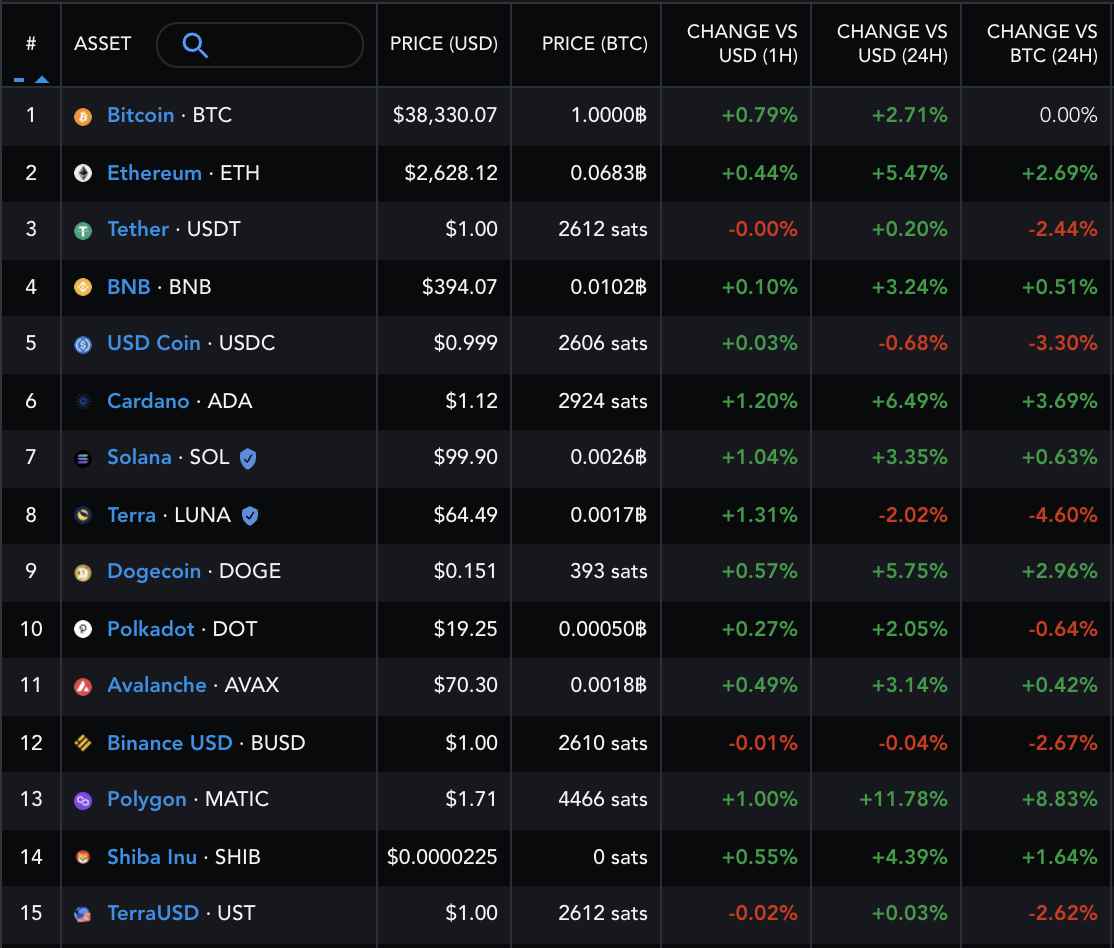Image resolution: width=1114 pixels, height=948 pixels.
Task: Click the Polygon purple logo icon
Action: tap(83, 800)
